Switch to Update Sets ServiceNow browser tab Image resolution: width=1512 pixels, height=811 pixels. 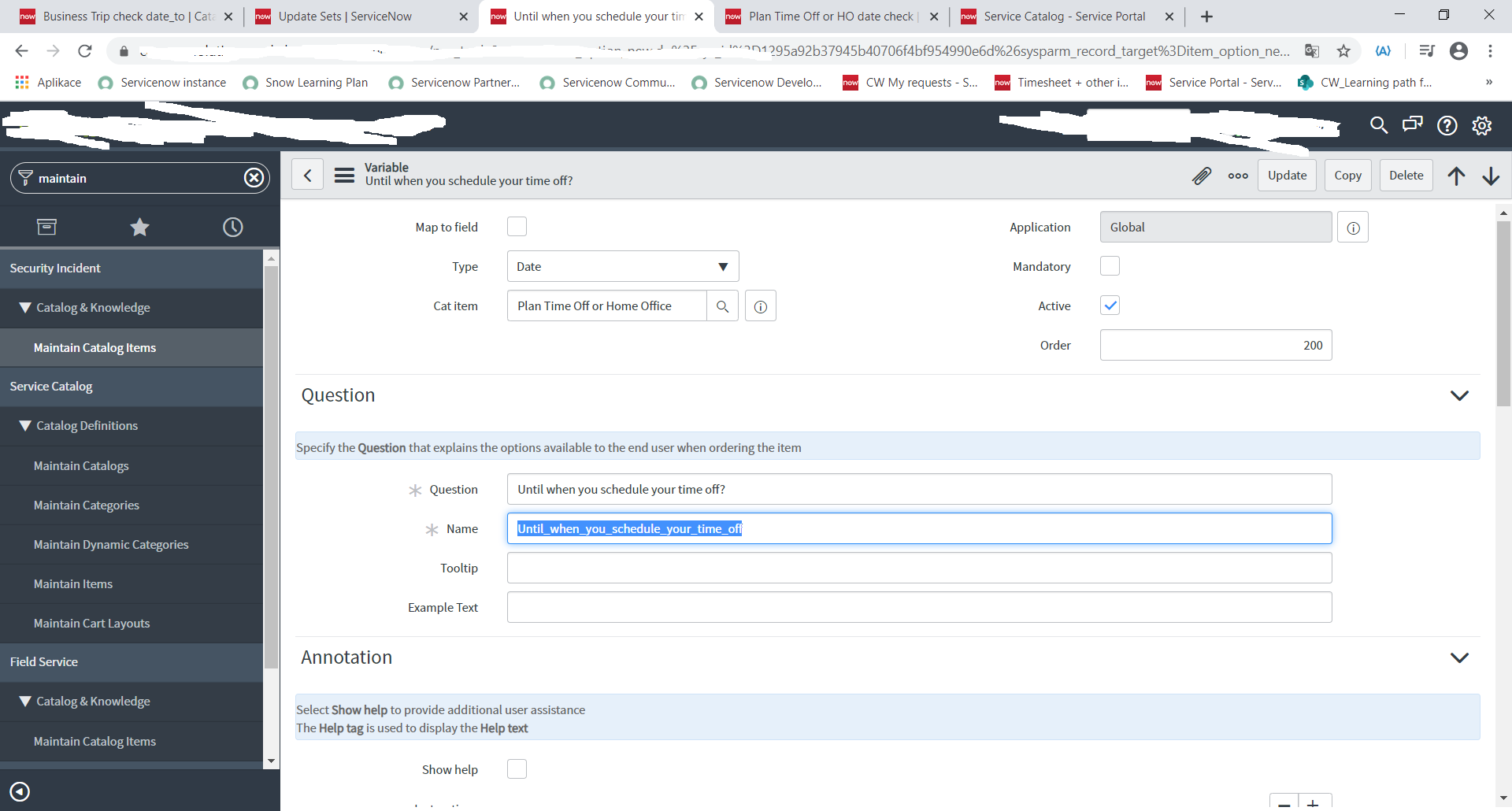coord(345,17)
